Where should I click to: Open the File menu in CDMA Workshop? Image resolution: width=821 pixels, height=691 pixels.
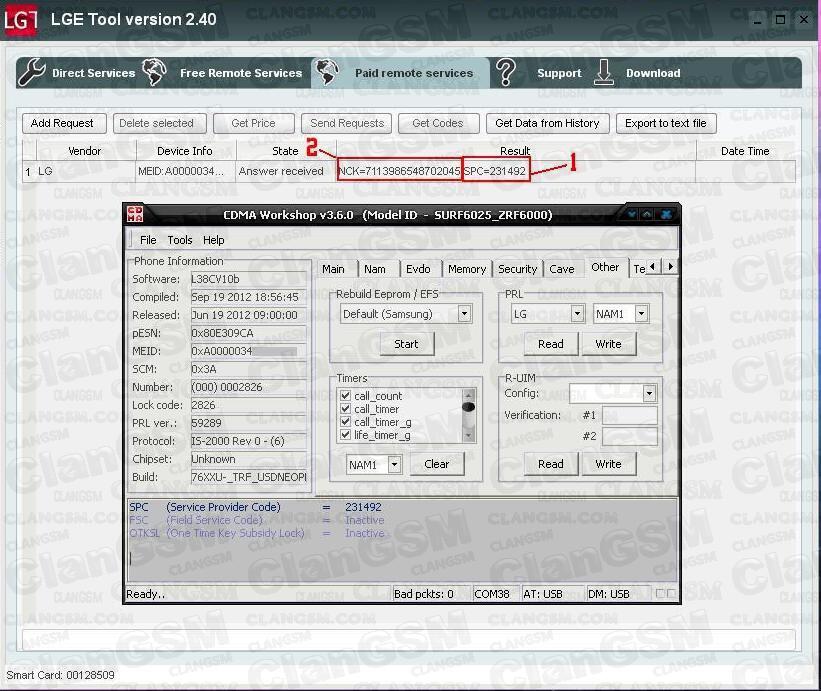point(148,240)
